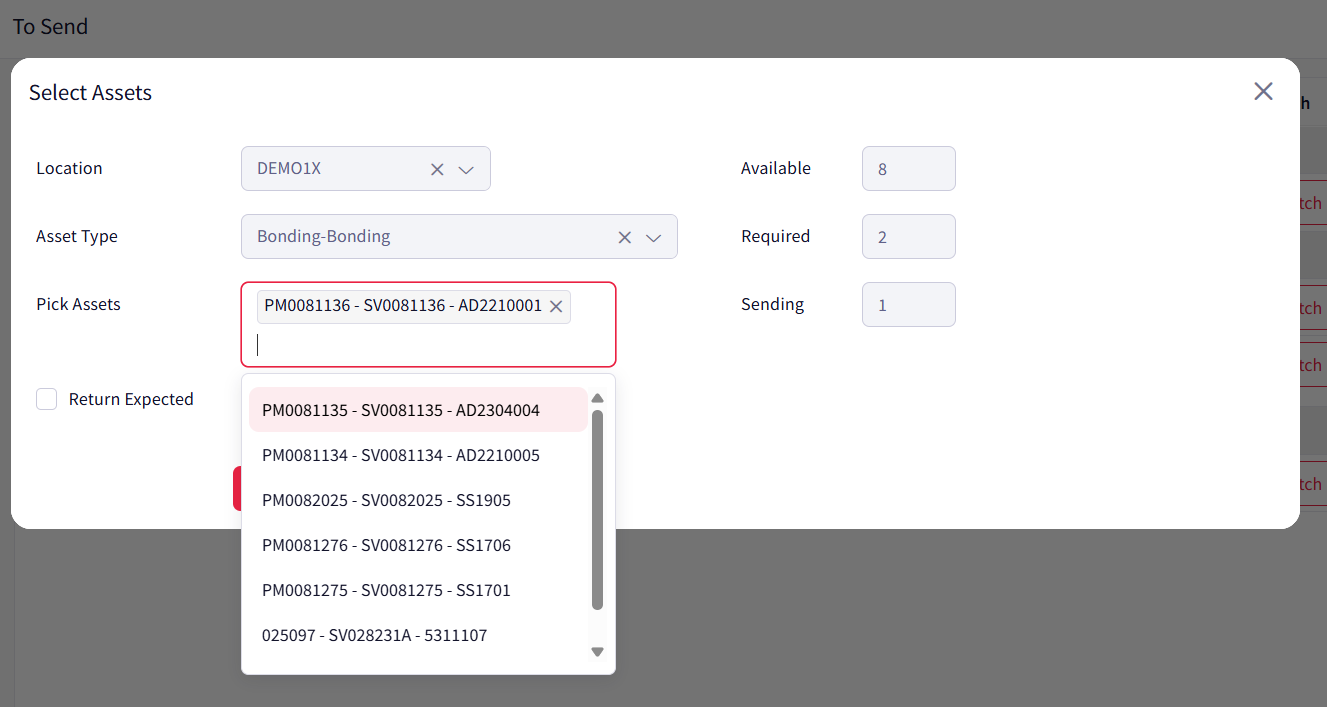Click the asset list scroll down arrow
1327x707 pixels.
(x=598, y=651)
